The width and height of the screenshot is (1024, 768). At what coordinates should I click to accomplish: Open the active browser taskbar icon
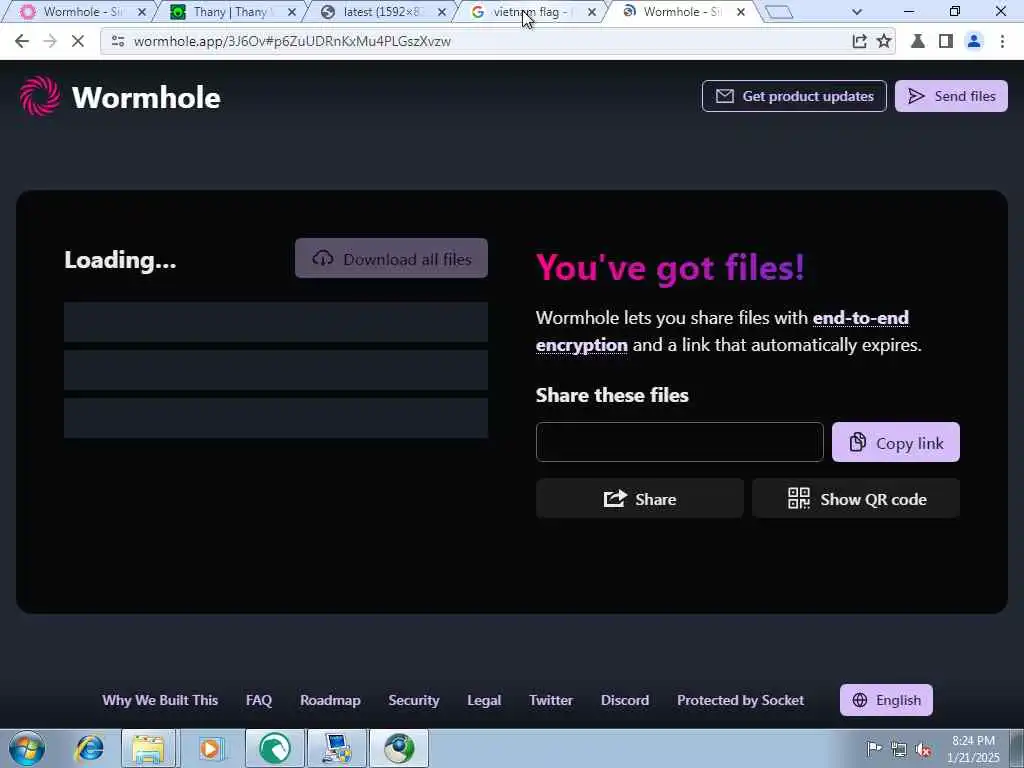pos(399,748)
